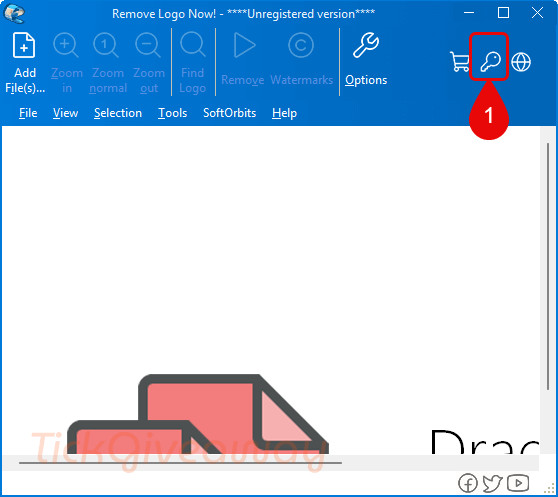Click the globe language icon
This screenshot has width=558, height=497.
521,62
